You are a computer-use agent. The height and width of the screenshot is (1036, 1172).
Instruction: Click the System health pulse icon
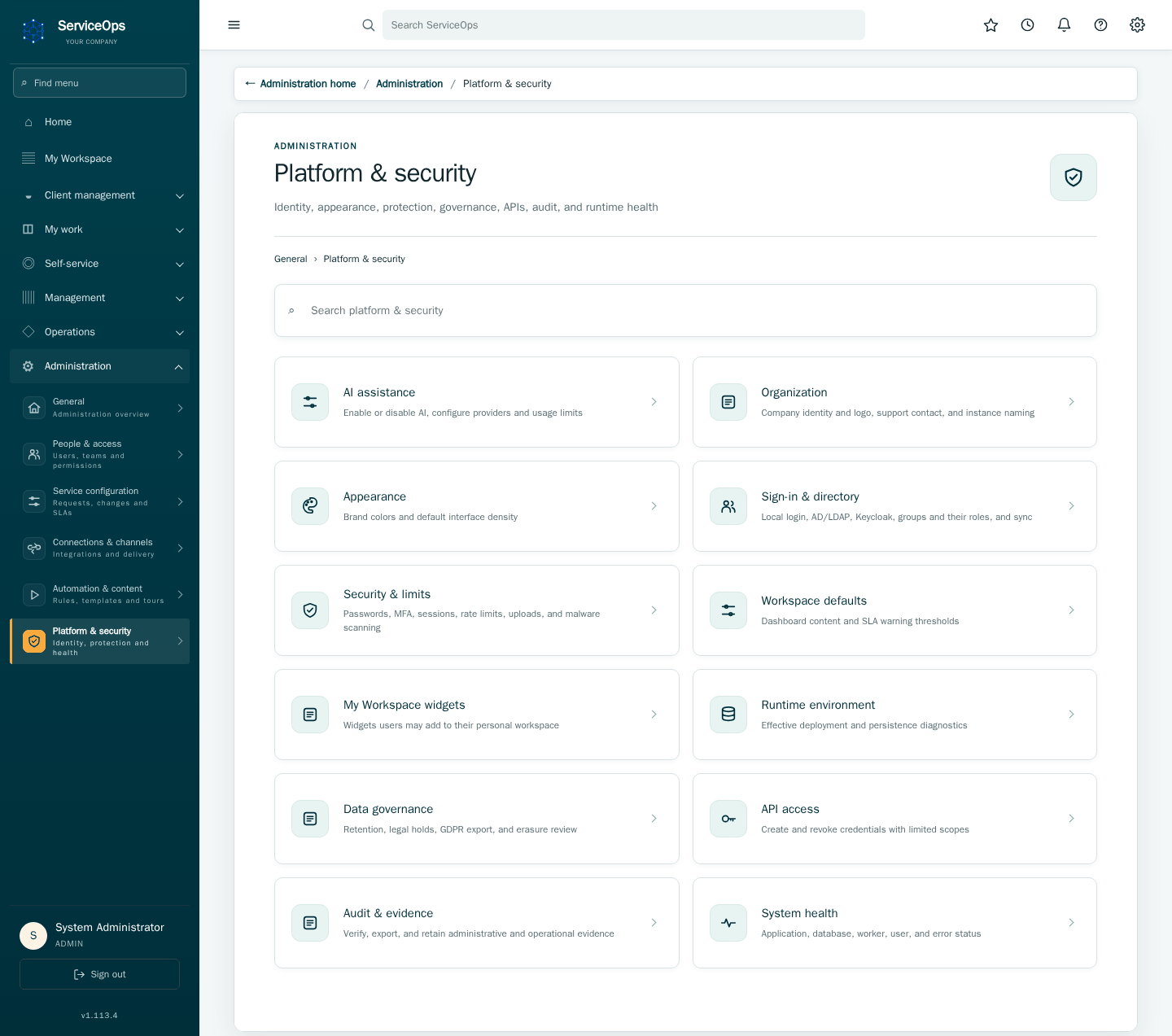728,923
